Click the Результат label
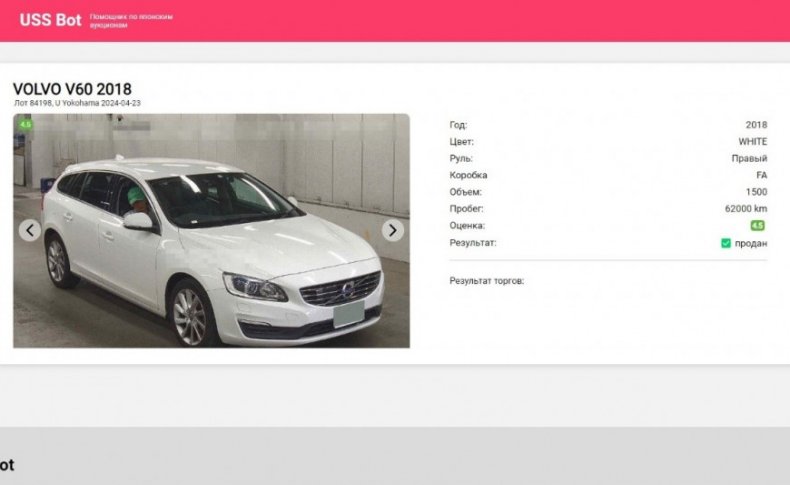The width and height of the screenshot is (790, 485). click(473, 243)
